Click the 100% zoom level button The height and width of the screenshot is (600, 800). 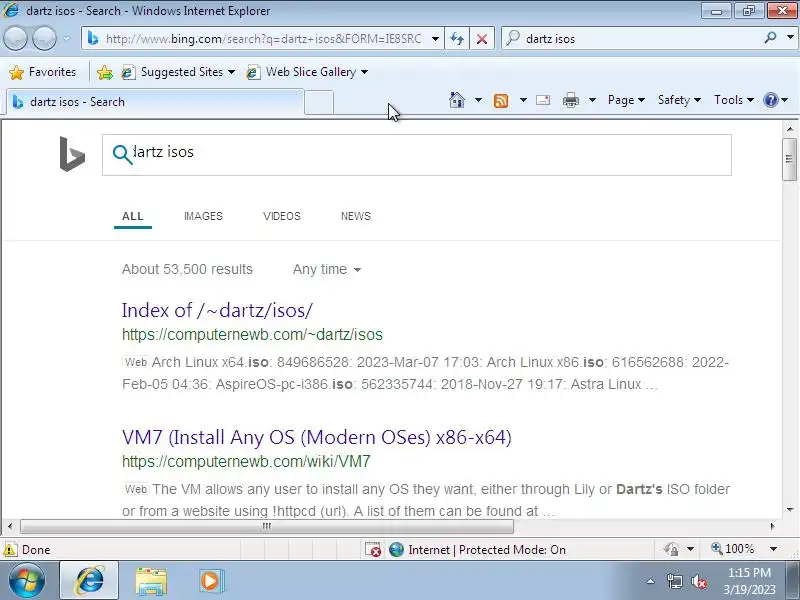tap(733, 549)
